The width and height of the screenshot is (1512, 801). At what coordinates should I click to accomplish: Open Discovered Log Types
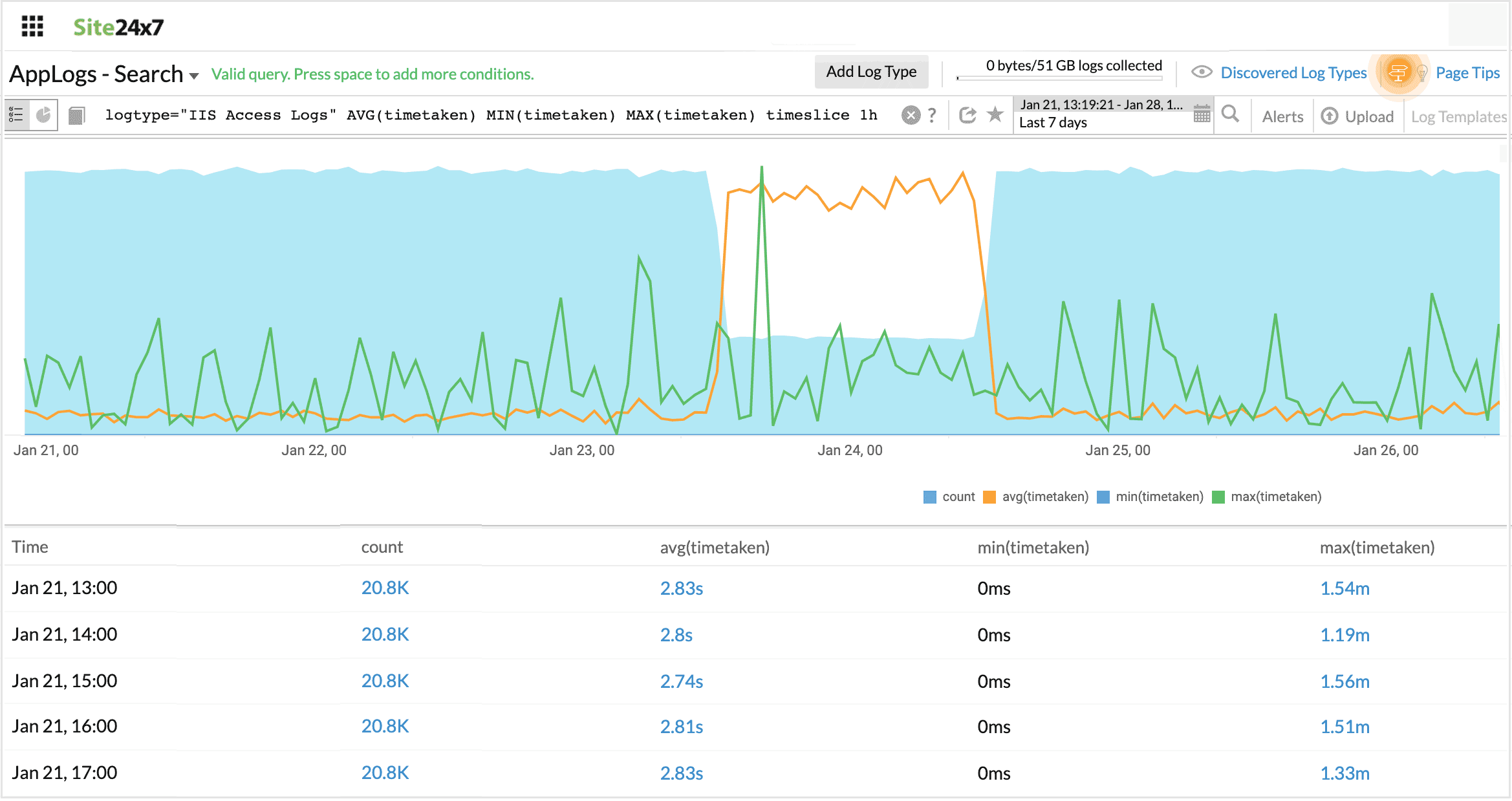pos(1293,72)
